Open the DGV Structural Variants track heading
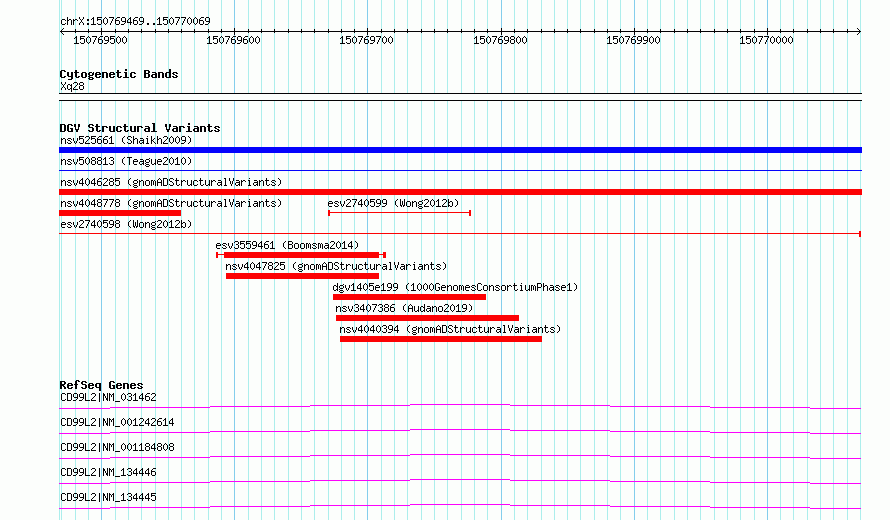The image size is (890, 520). 140,128
